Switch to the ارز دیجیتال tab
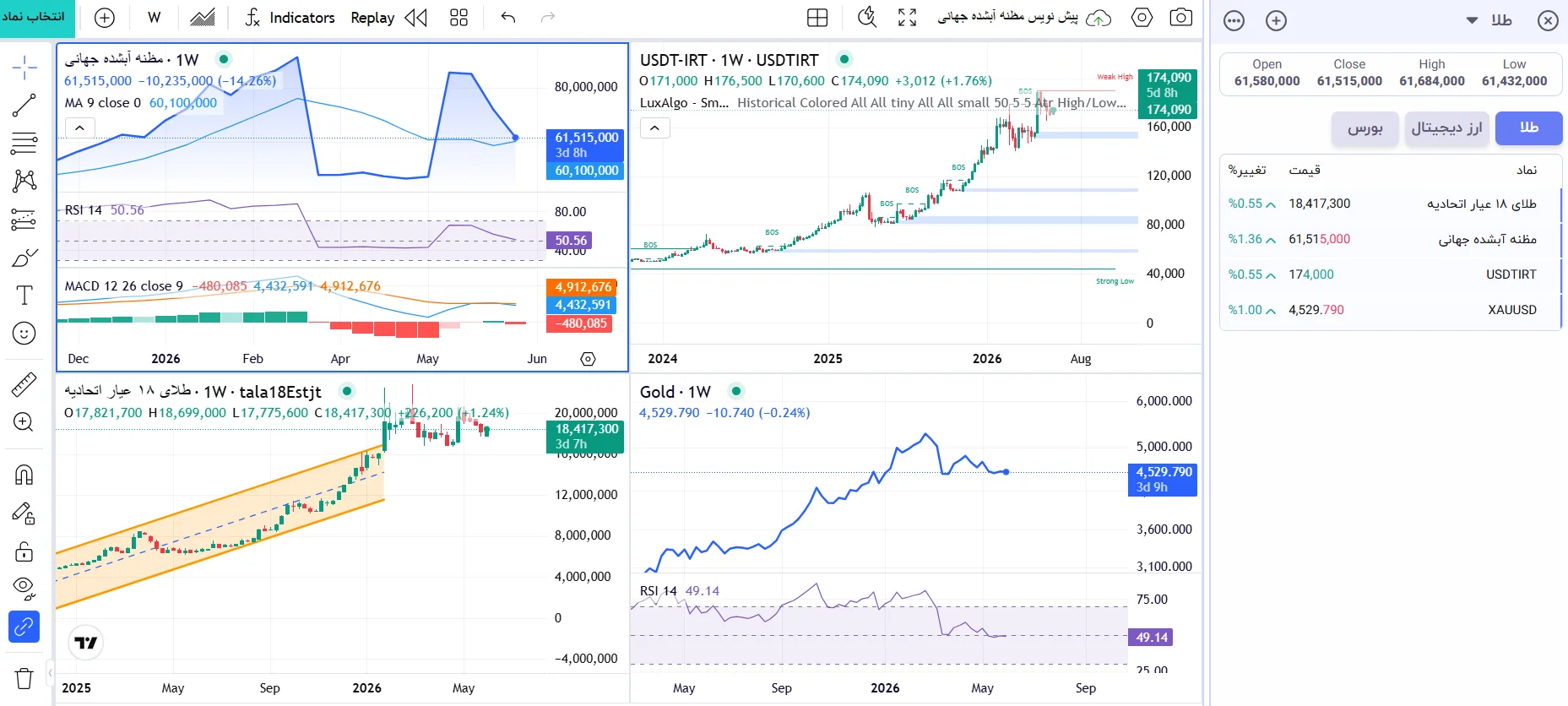Viewport: 1568px width, 706px height. point(1446,128)
